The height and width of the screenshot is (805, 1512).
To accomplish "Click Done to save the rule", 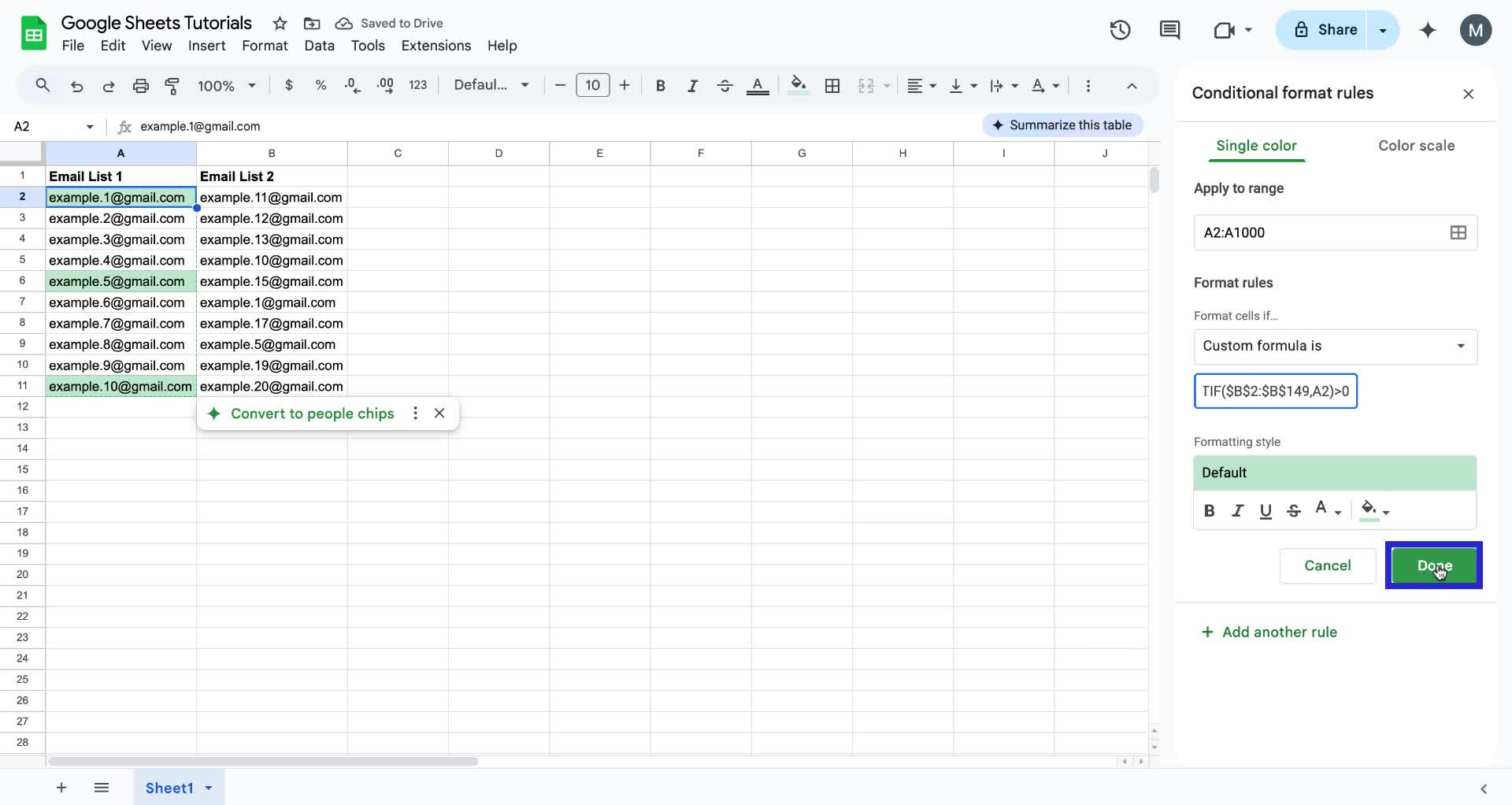I will pyautogui.click(x=1435, y=566).
